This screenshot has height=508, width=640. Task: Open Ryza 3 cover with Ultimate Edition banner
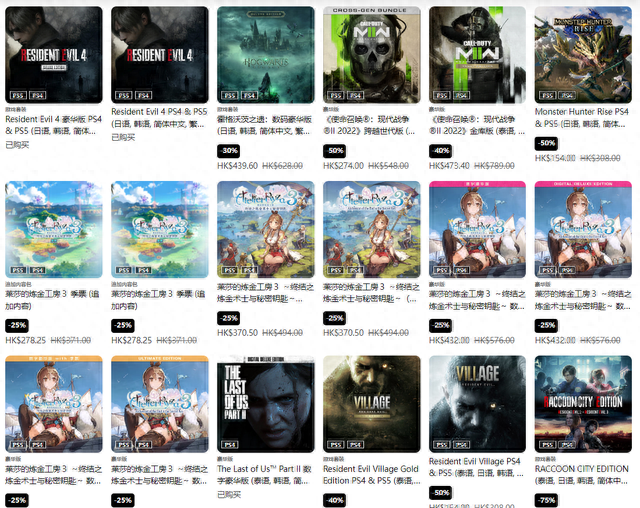click(160, 404)
